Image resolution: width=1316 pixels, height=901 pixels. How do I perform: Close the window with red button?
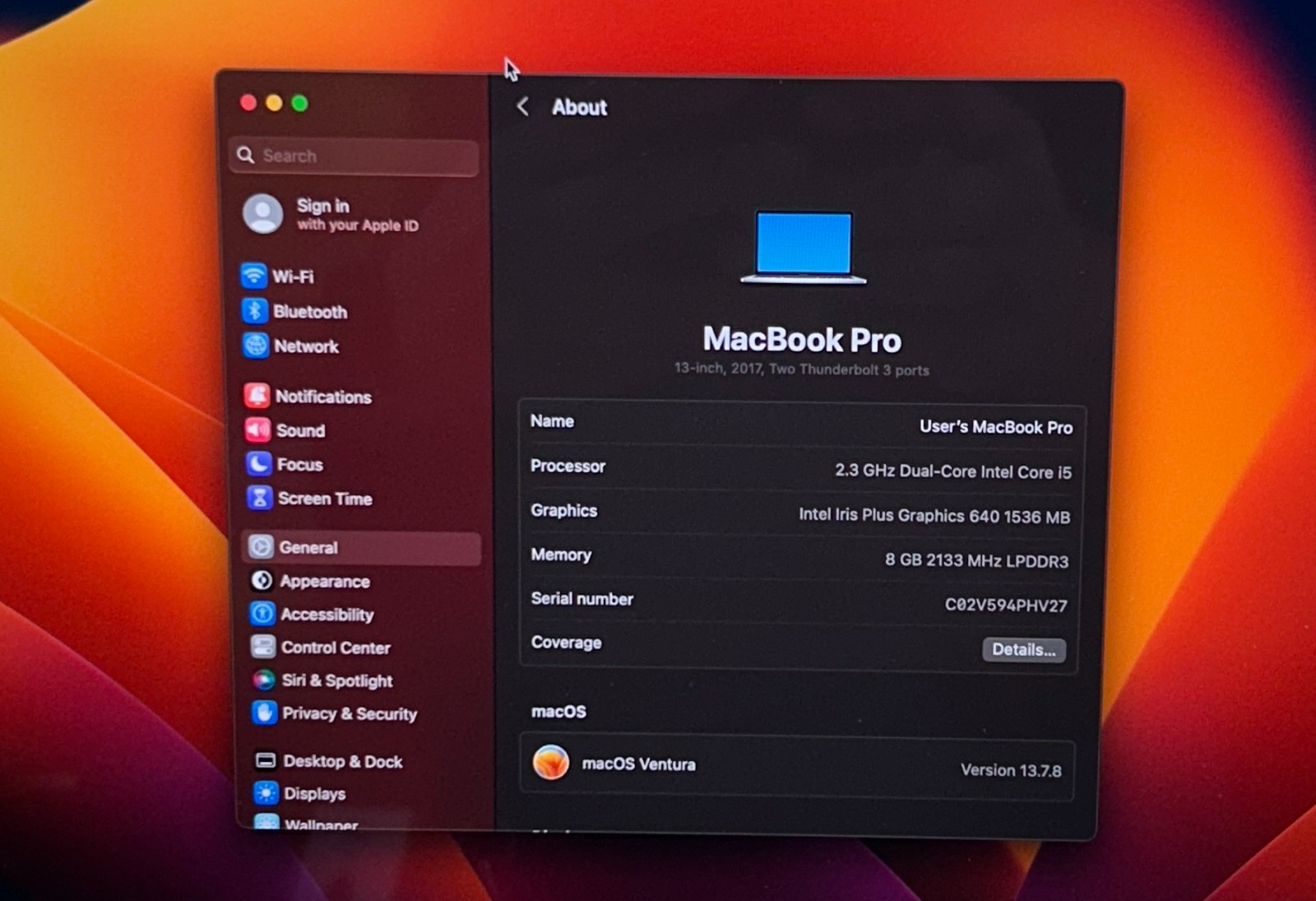pos(248,102)
